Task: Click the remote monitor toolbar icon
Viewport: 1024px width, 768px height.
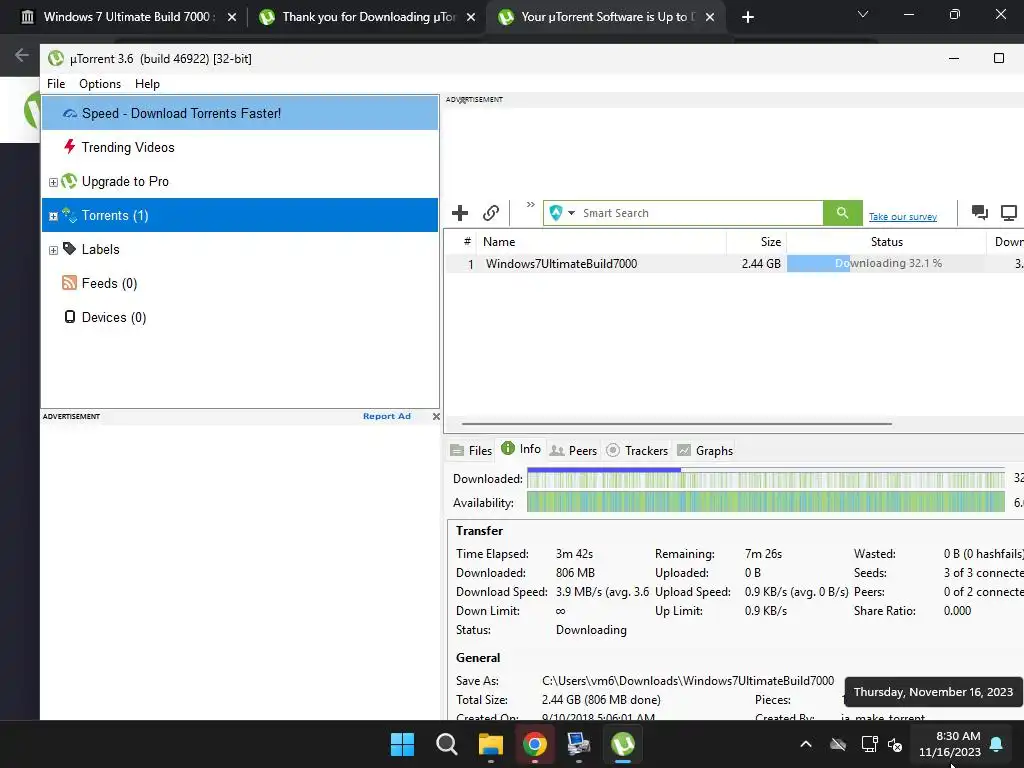Action: [1009, 212]
